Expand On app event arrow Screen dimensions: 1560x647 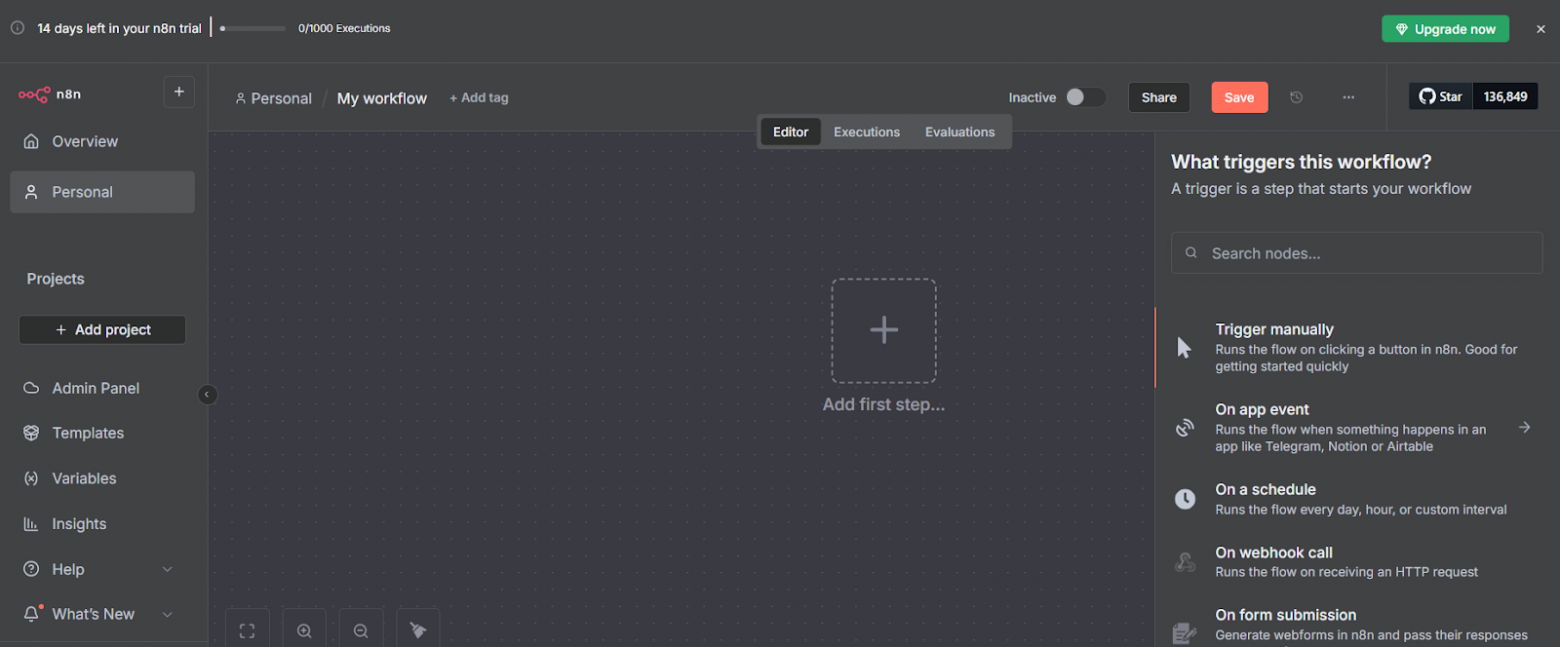pyautogui.click(x=1524, y=427)
